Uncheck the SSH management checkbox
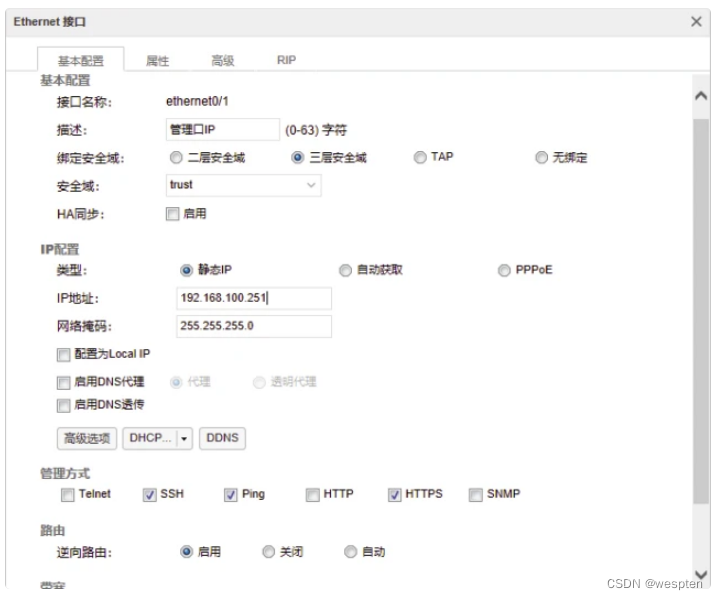Screen dimensions: 718x600 point(151,495)
